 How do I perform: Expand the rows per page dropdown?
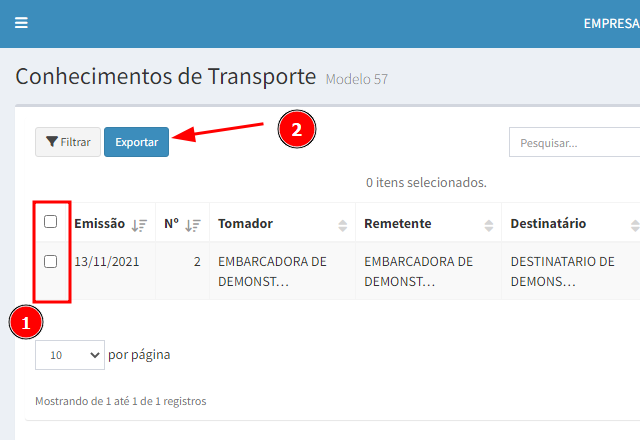tap(69, 354)
